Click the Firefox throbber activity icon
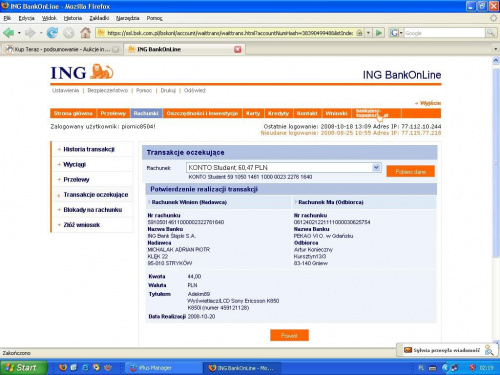The image size is (500, 375). 494,18
